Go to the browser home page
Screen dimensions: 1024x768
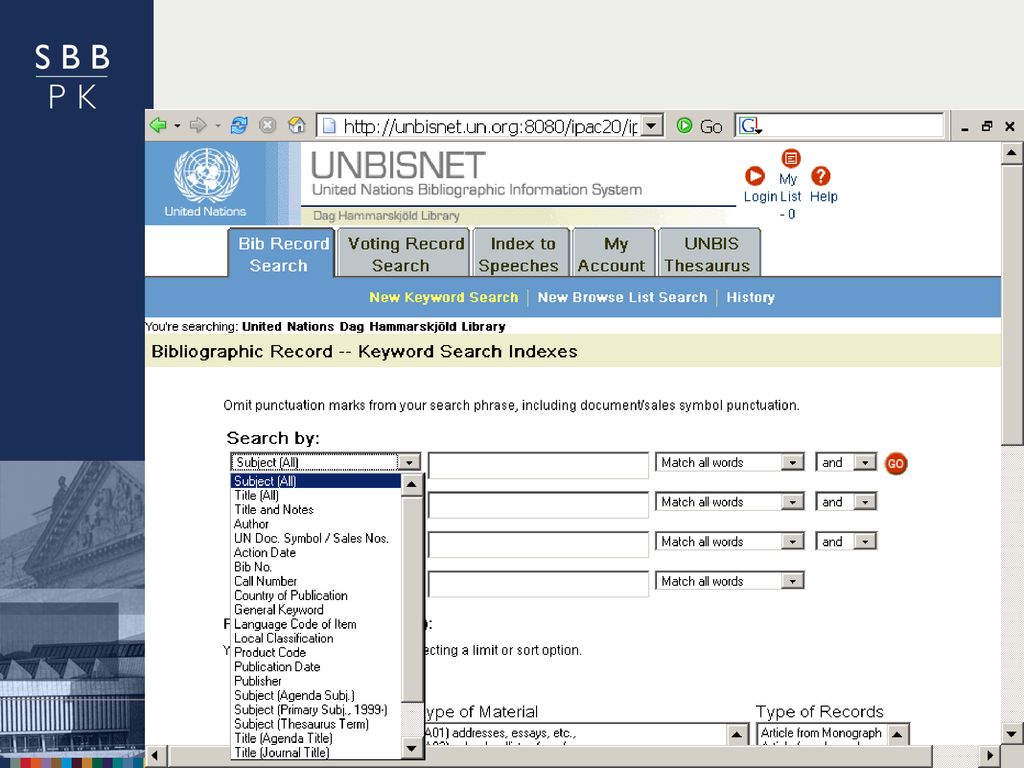296,125
